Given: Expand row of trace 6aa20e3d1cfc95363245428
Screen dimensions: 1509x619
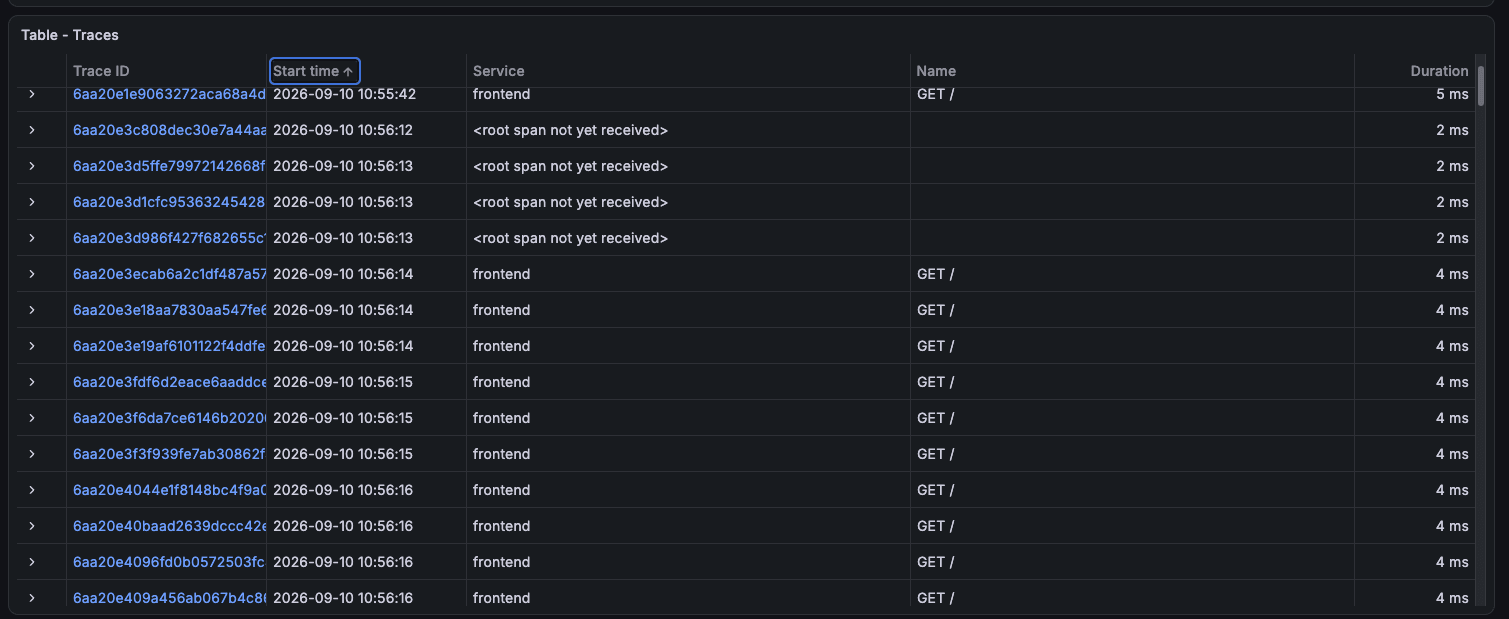Looking at the screenshot, I should pos(32,202).
